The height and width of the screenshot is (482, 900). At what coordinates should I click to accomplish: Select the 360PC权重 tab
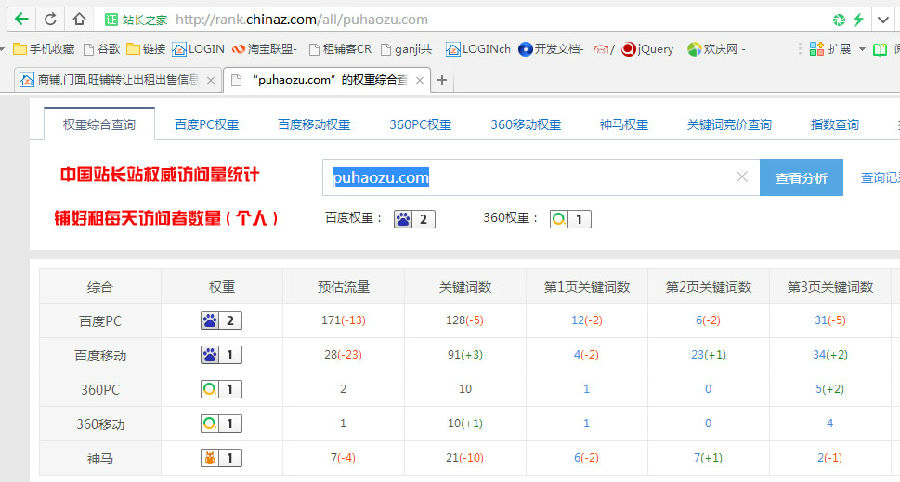tap(420, 125)
